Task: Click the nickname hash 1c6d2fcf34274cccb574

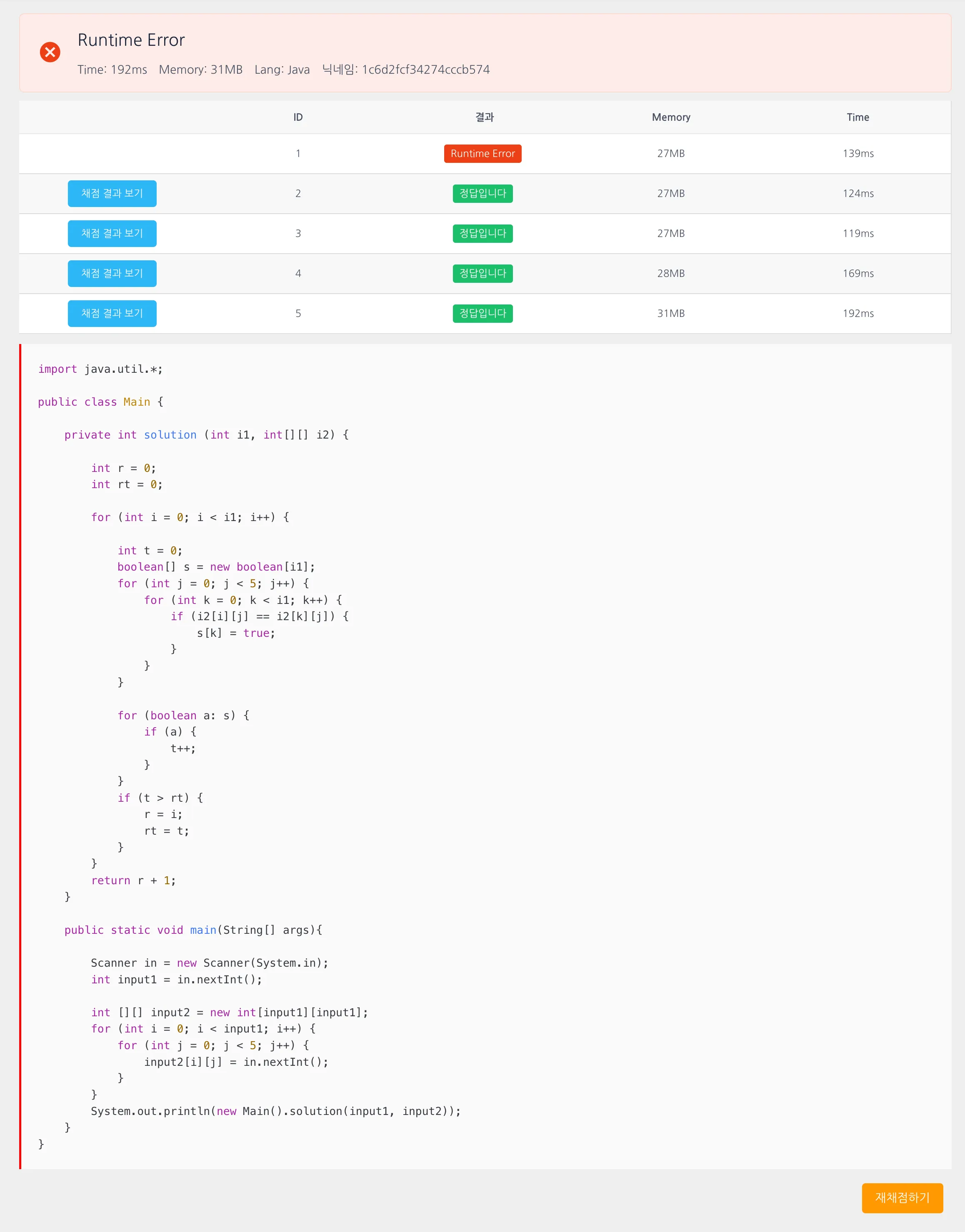Action: 425,70
